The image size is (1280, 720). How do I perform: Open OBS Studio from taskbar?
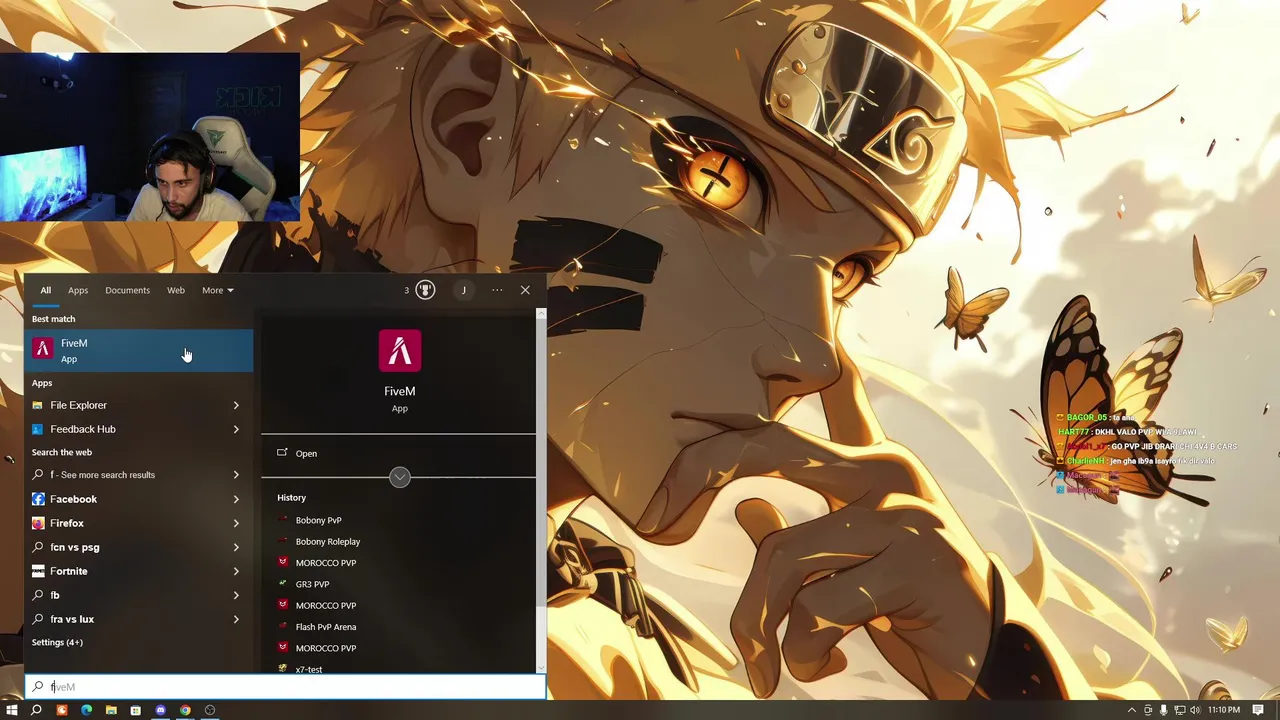tap(210, 710)
